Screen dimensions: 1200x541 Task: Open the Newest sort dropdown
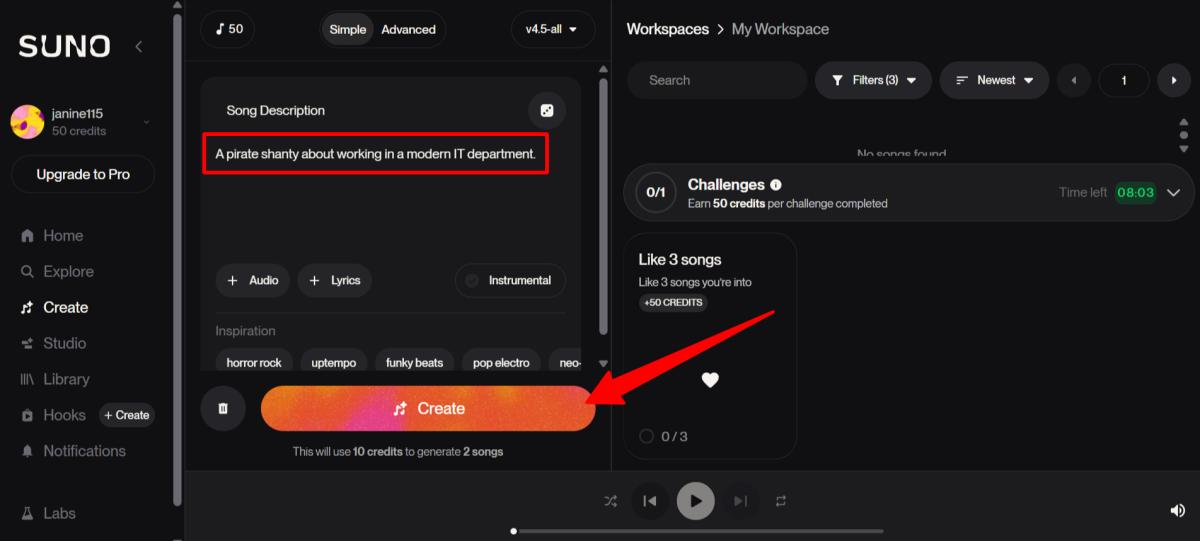coord(994,80)
